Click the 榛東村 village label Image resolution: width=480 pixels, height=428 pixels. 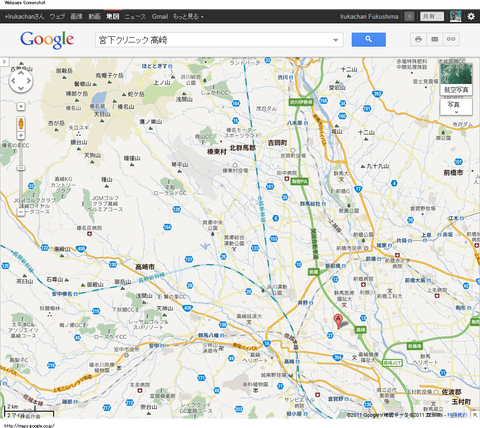coord(217,152)
